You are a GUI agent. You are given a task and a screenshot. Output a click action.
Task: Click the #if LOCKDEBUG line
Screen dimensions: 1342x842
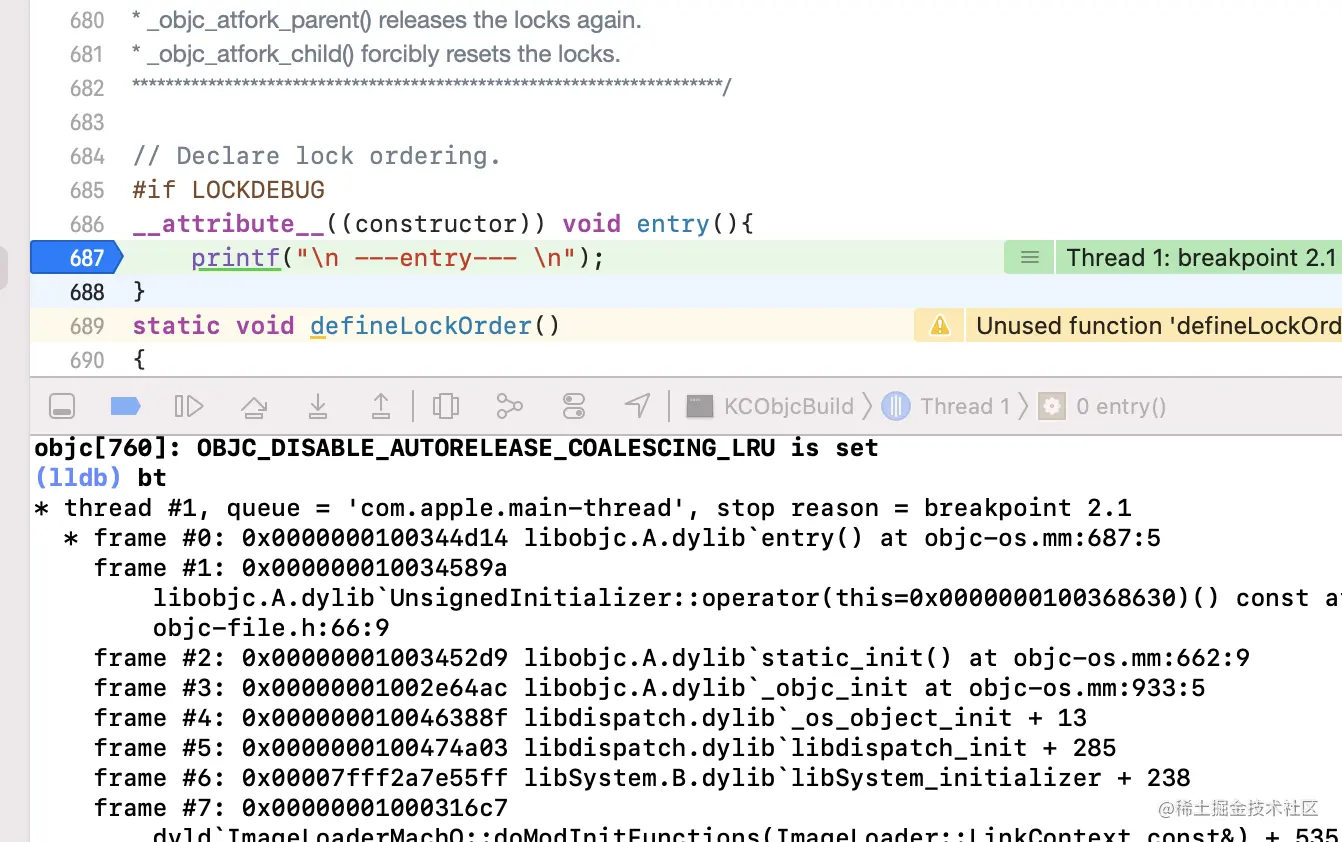[x=229, y=190]
